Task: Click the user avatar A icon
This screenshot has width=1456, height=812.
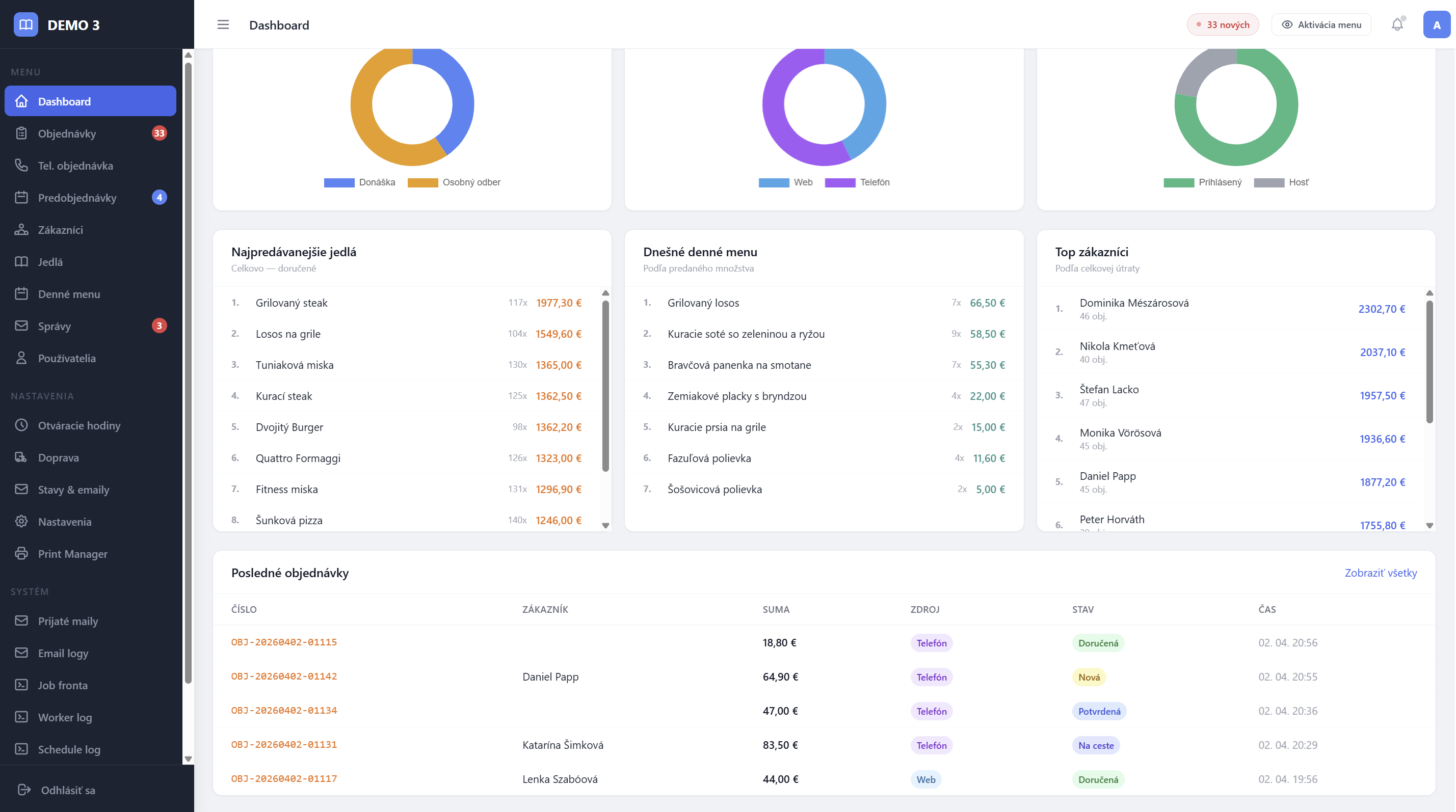Action: (1436, 25)
